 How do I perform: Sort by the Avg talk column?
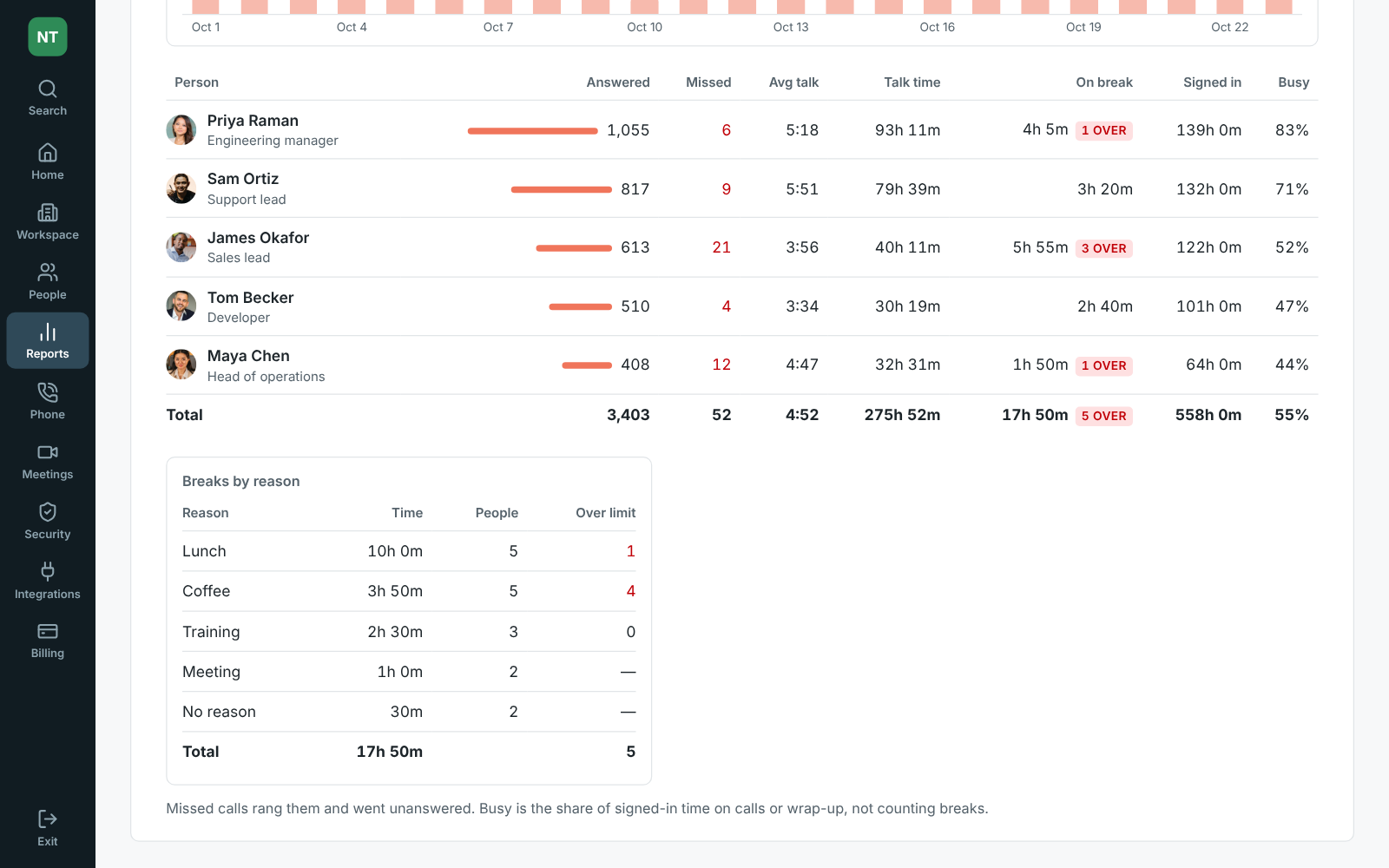coord(793,82)
